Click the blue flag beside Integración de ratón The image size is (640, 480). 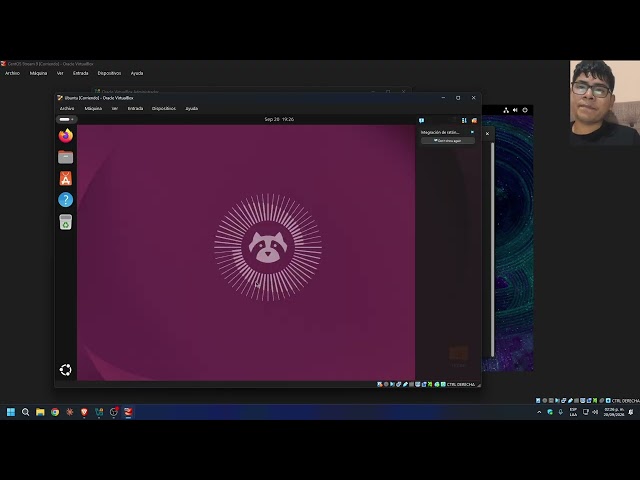472,132
